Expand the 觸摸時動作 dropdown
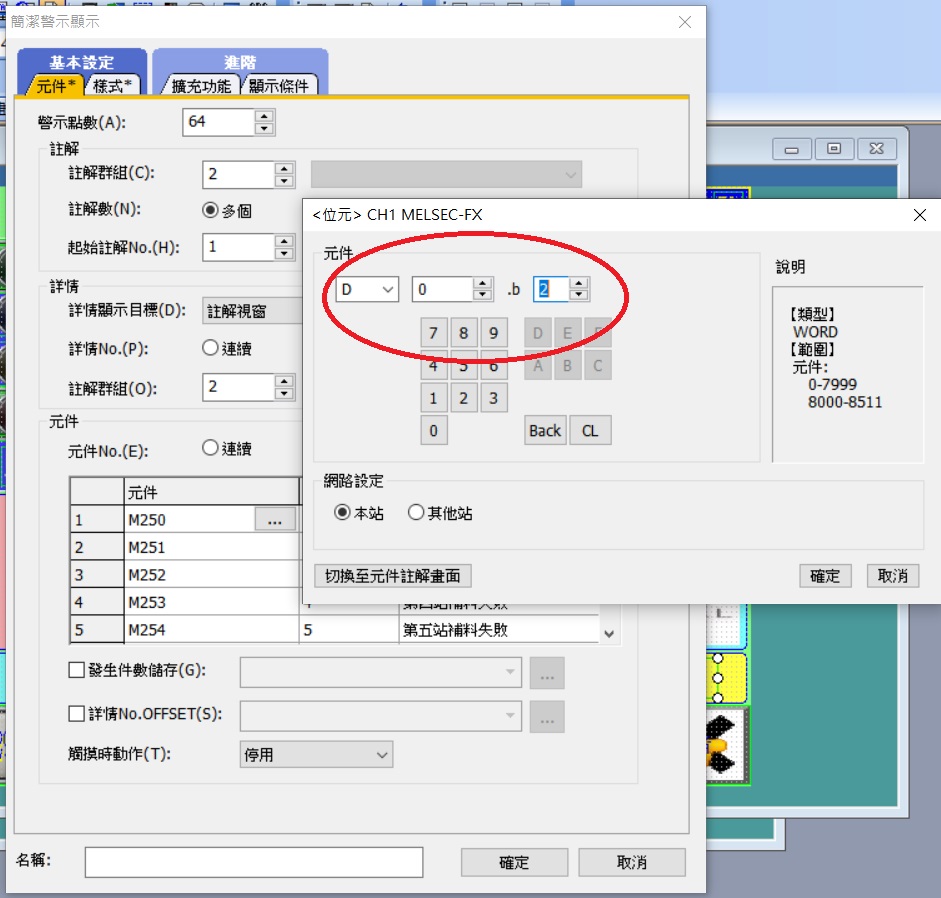The width and height of the screenshot is (941, 898). (317, 755)
